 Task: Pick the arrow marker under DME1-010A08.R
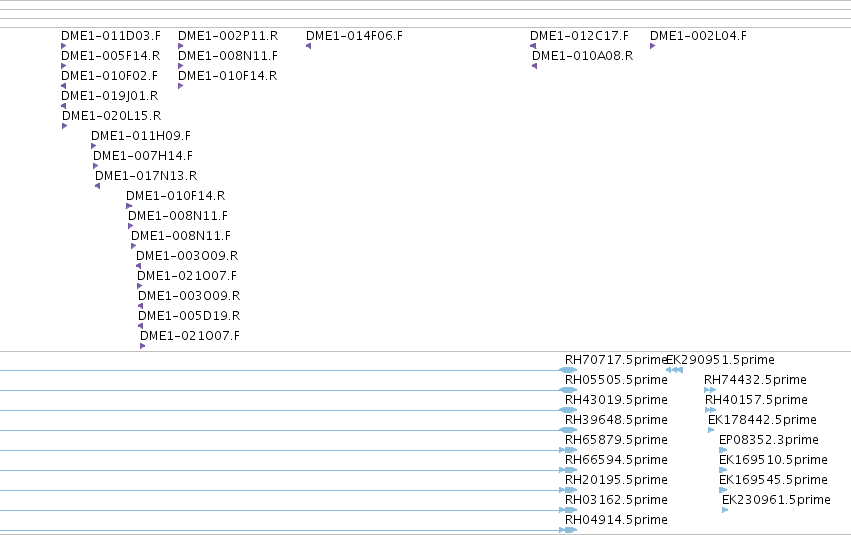pos(535,66)
